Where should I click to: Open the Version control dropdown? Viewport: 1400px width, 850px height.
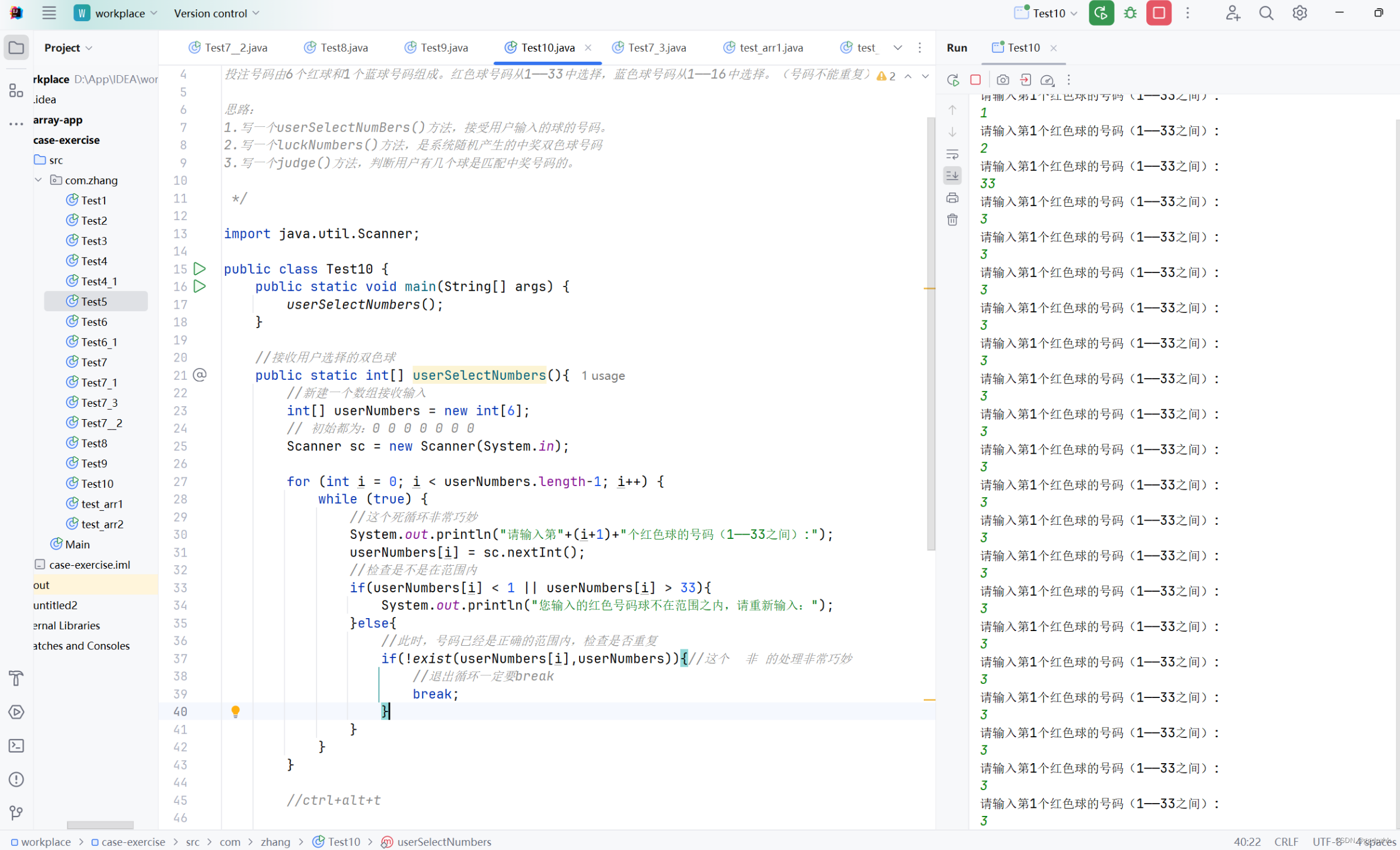pyautogui.click(x=216, y=13)
